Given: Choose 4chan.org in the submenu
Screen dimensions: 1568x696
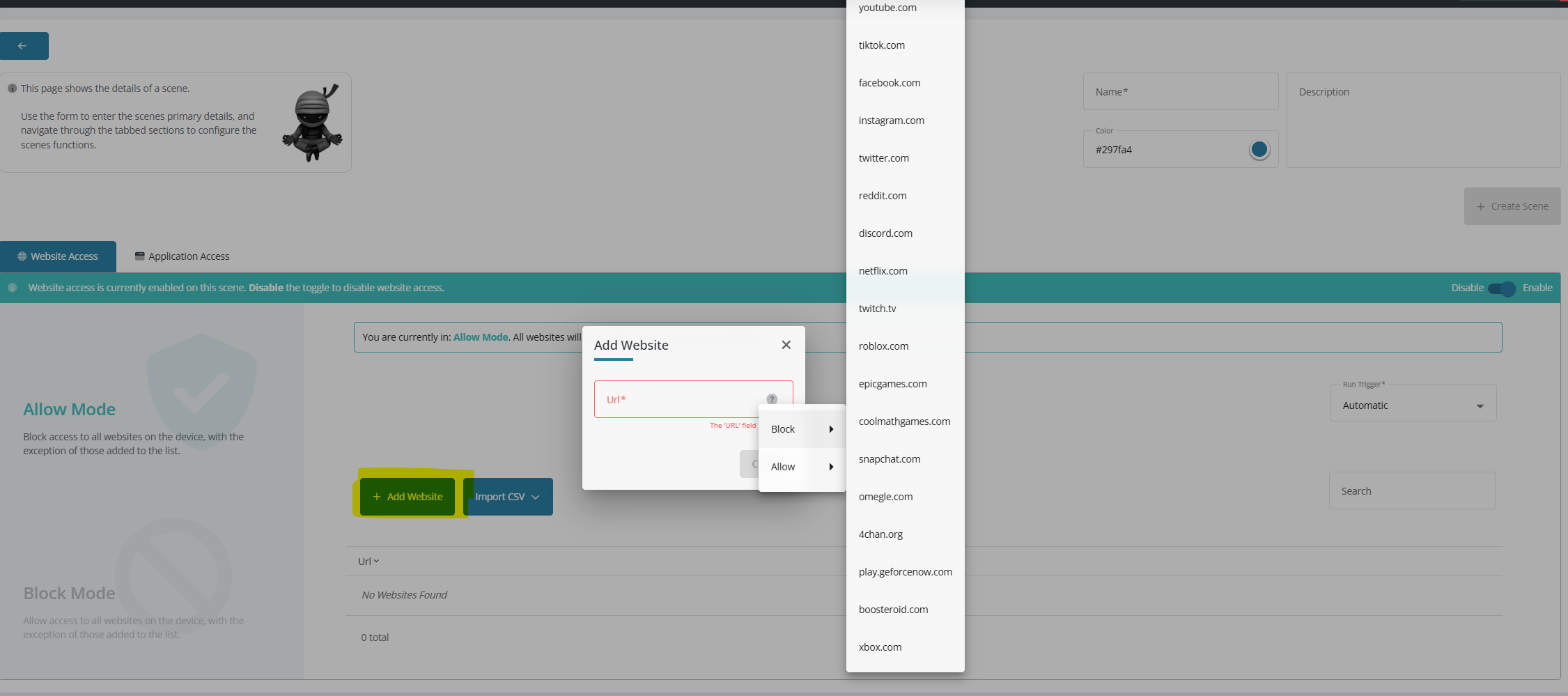Looking at the screenshot, I should 905,534.
